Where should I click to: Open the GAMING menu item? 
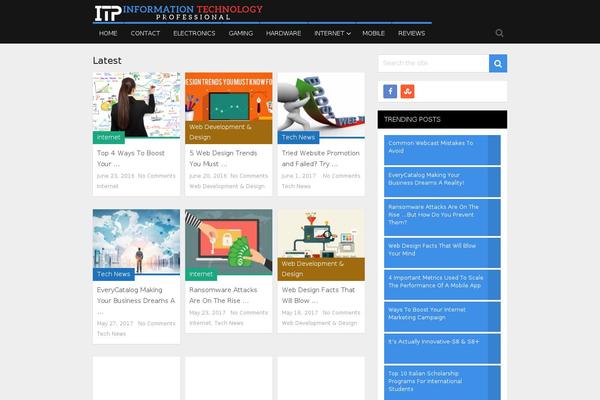click(241, 33)
